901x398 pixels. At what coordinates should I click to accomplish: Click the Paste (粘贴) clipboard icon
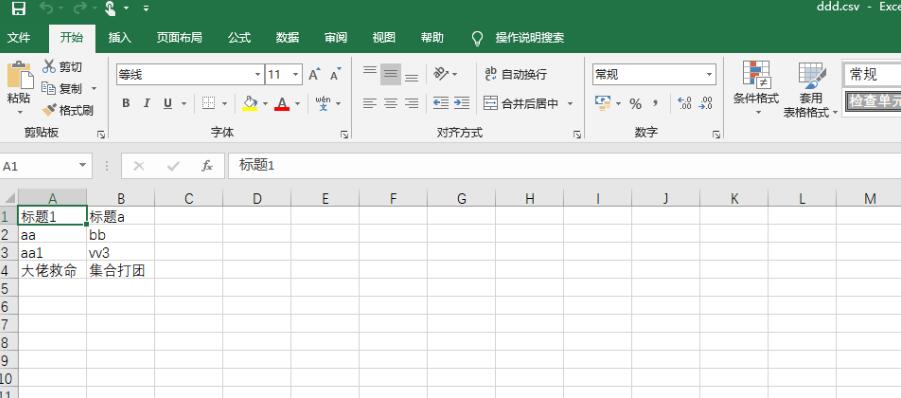(x=19, y=75)
